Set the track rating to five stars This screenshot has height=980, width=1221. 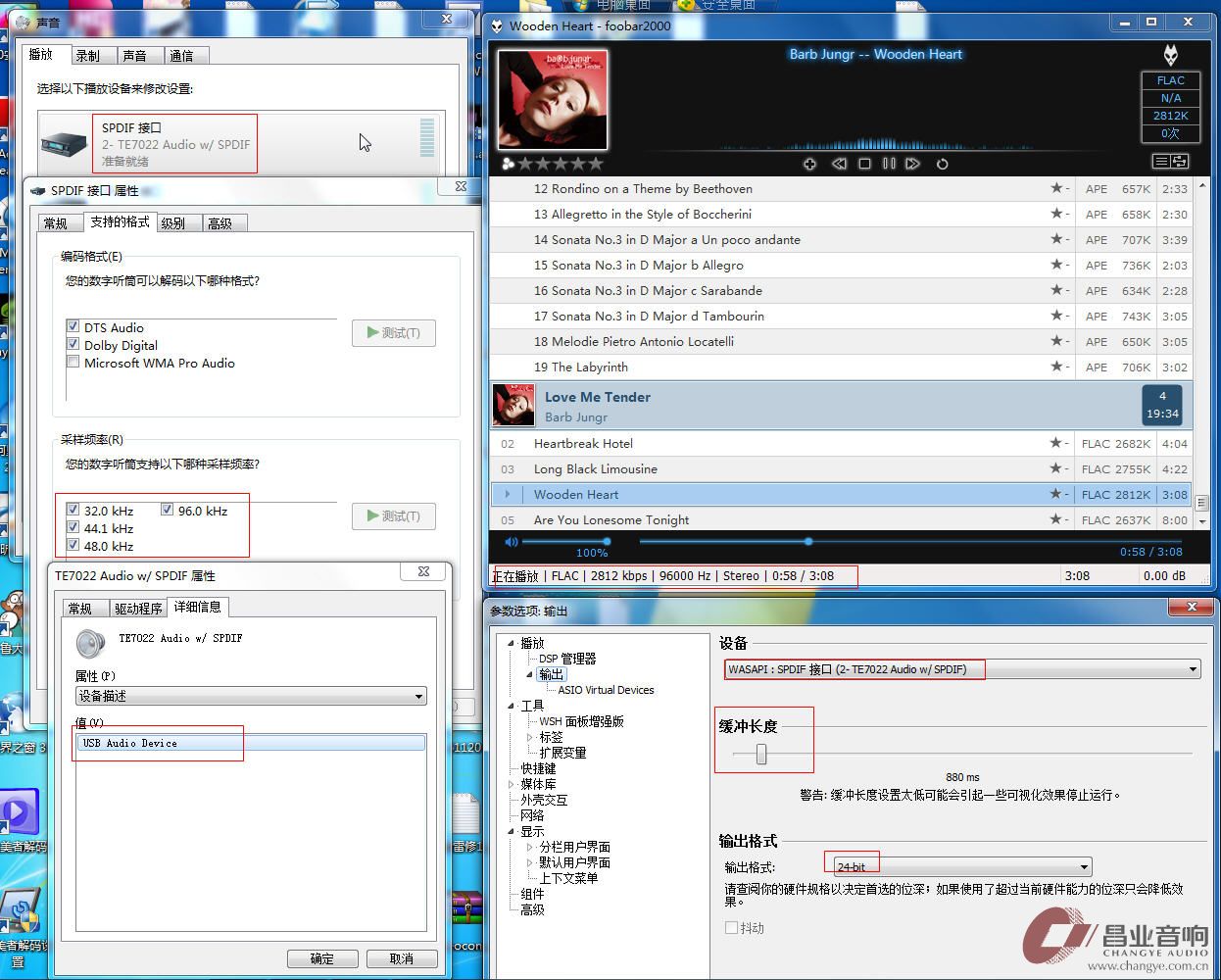coord(596,164)
